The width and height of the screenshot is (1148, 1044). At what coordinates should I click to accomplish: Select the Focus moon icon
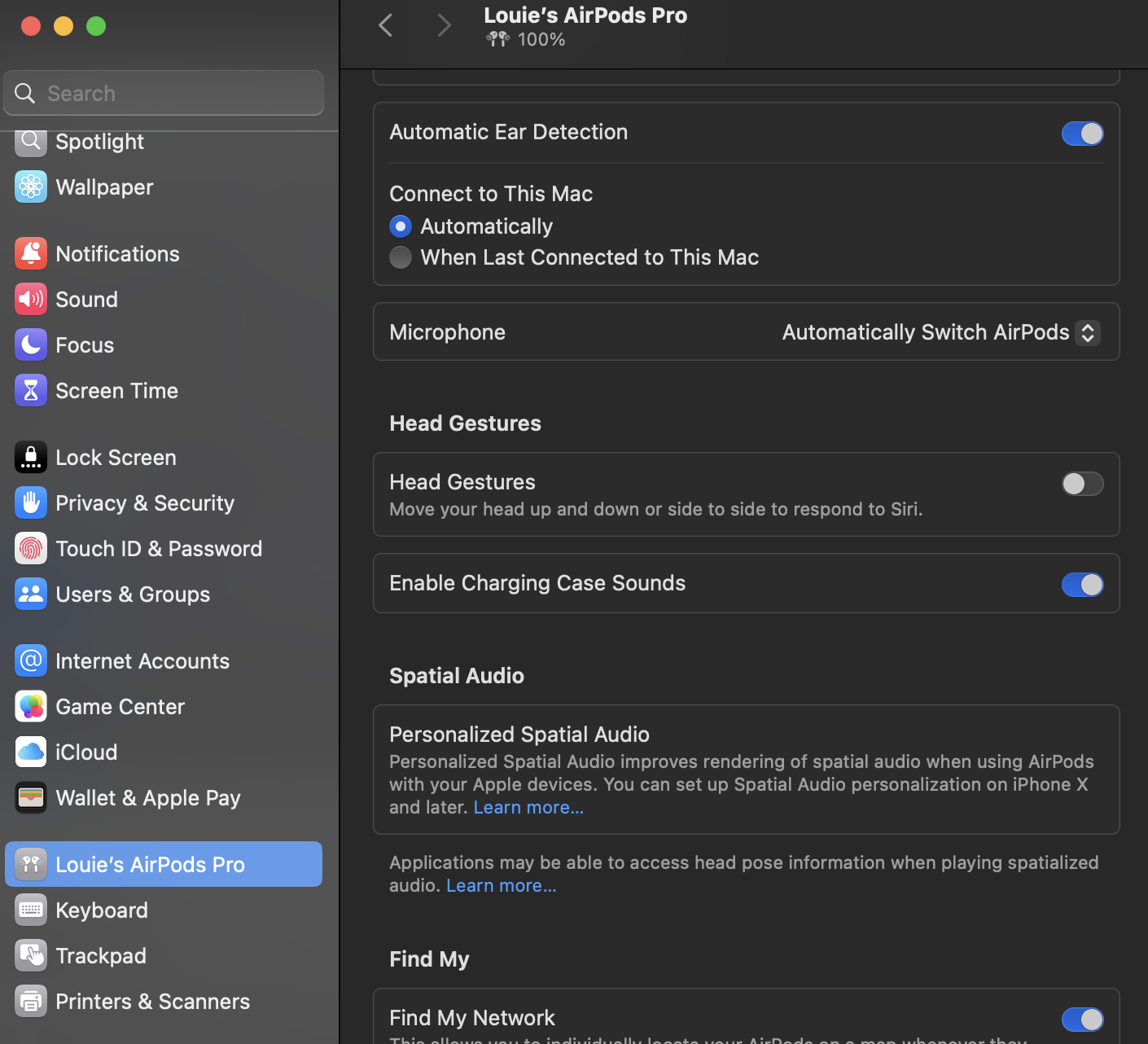tap(31, 345)
